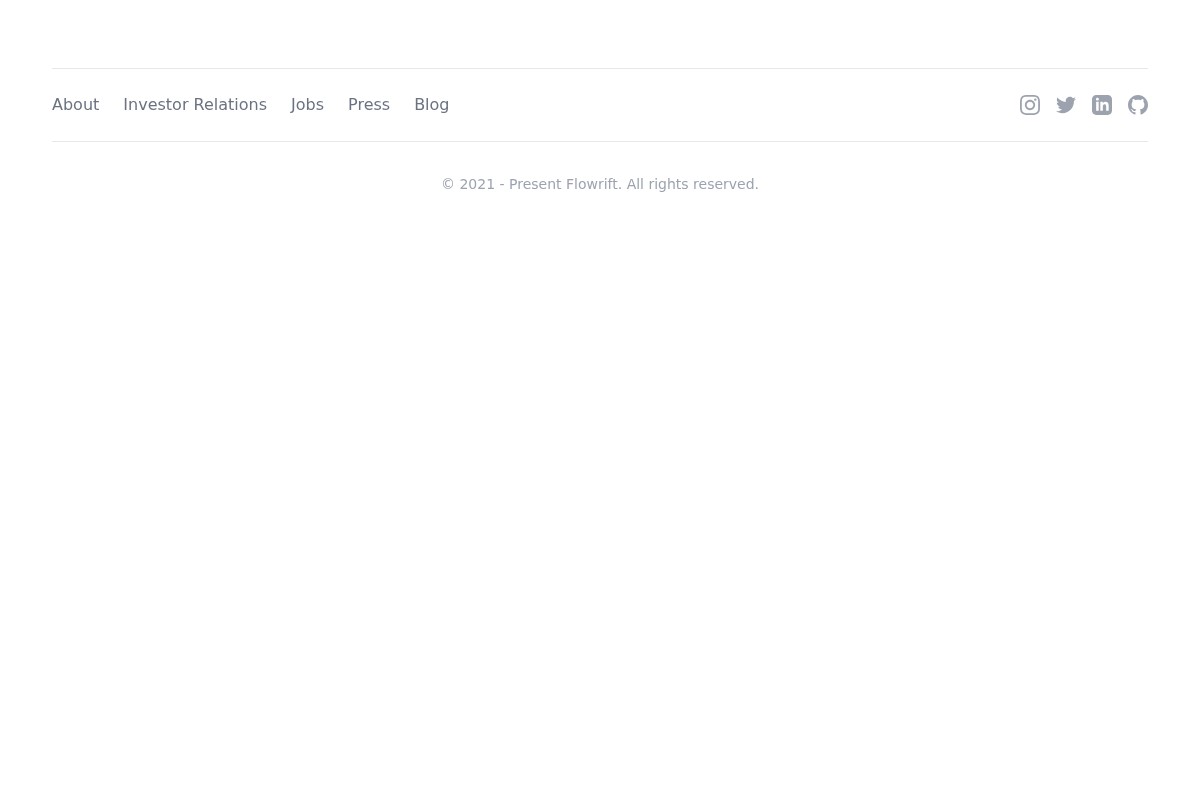Choose Blog from the footer navigation
Screen dimensions: 1200x800
click(x=431, y=104)
